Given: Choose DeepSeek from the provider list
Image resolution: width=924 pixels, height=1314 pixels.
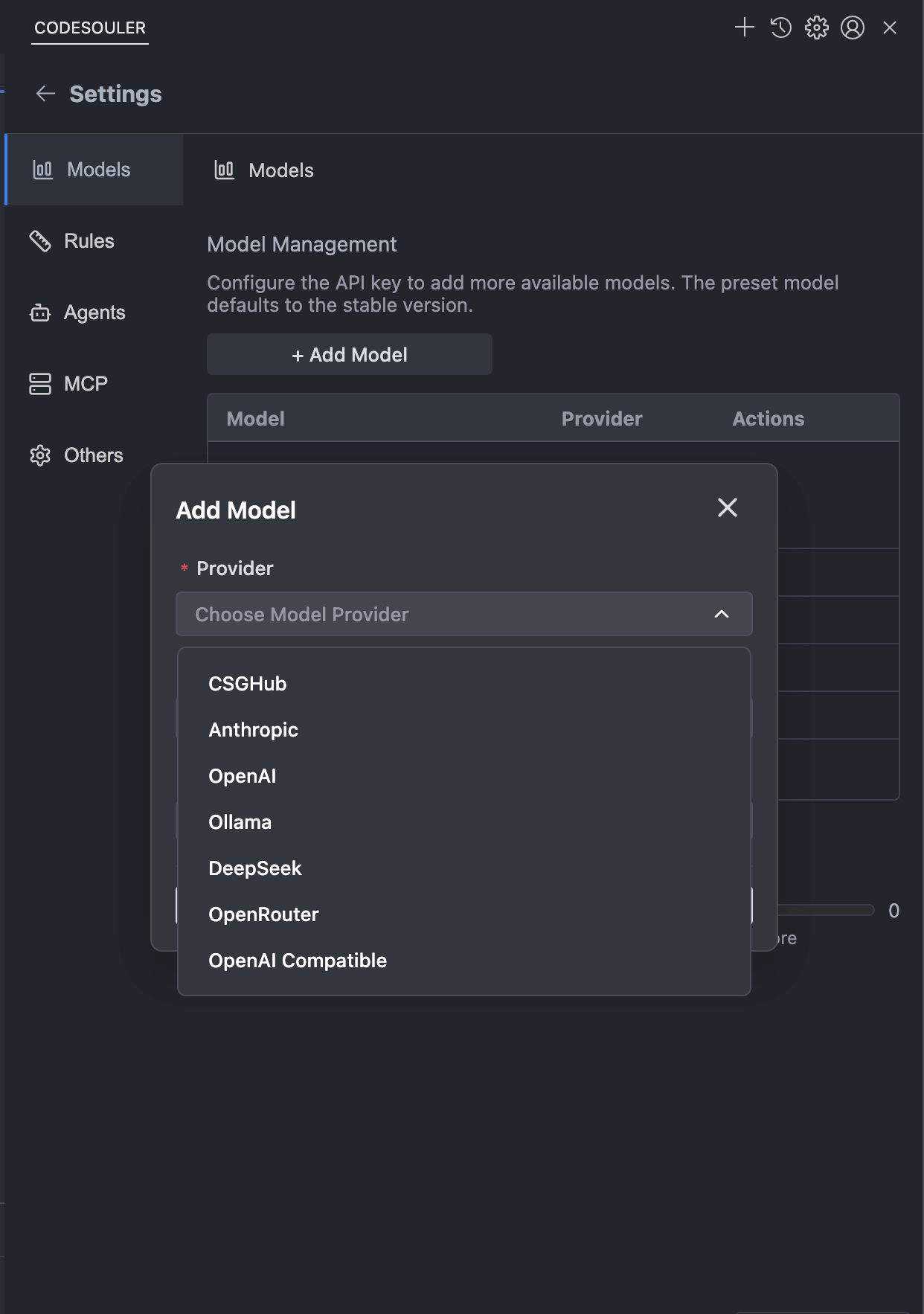Looking at the screenshot, I should pos(255,868).
